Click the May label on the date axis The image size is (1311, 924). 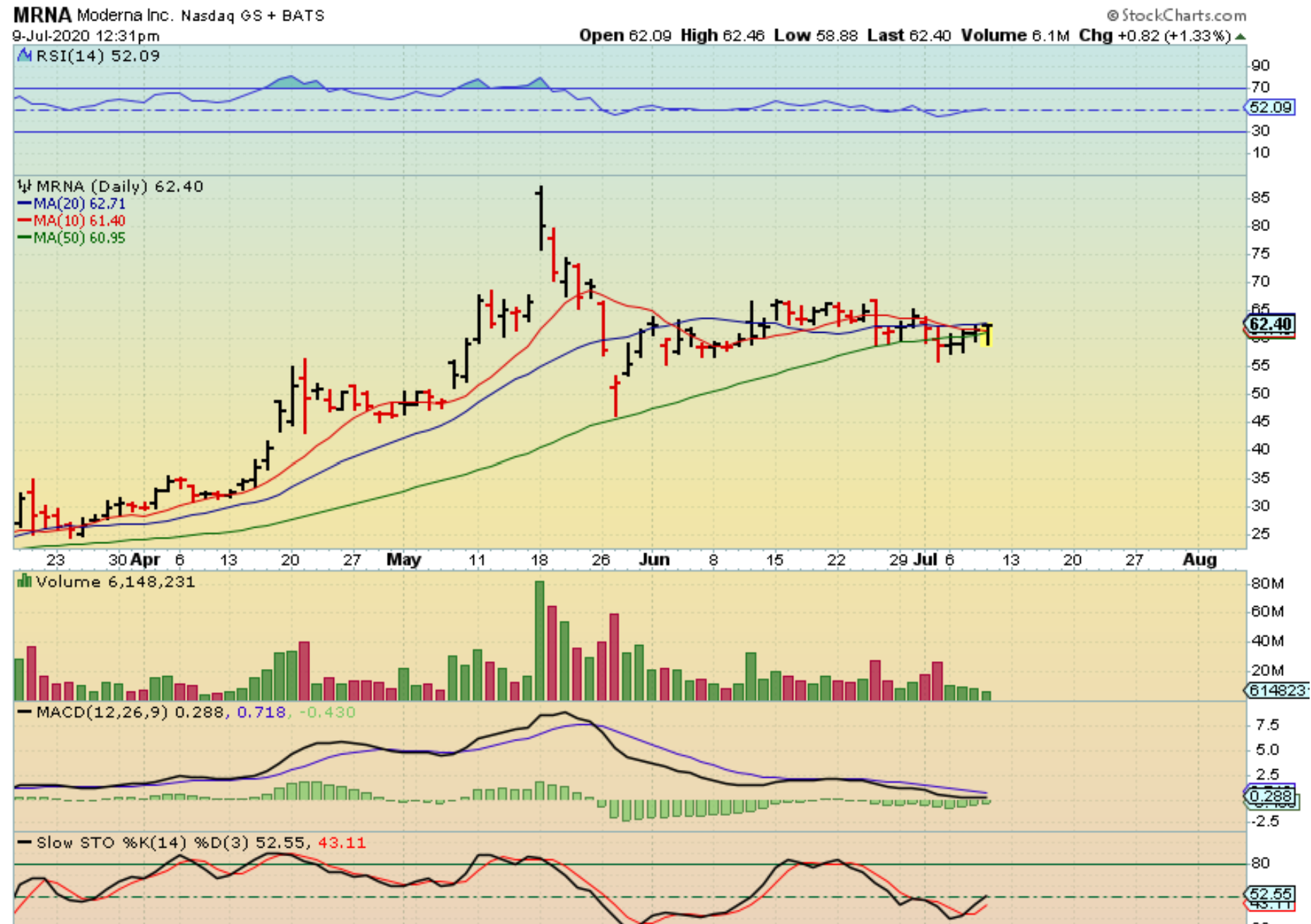pos(403,559)
